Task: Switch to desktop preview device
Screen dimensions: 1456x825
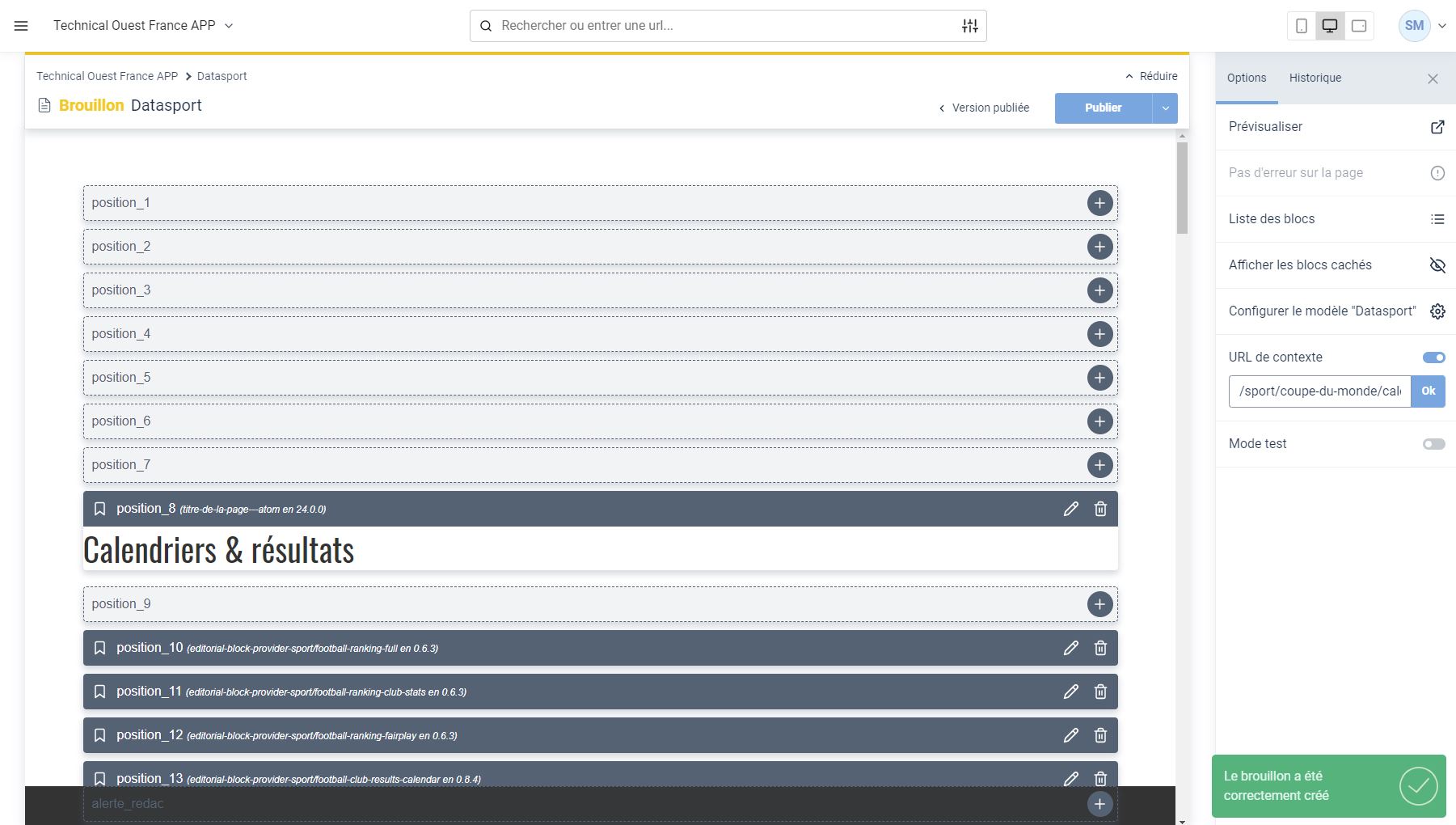Action: tap(1329, 26)
